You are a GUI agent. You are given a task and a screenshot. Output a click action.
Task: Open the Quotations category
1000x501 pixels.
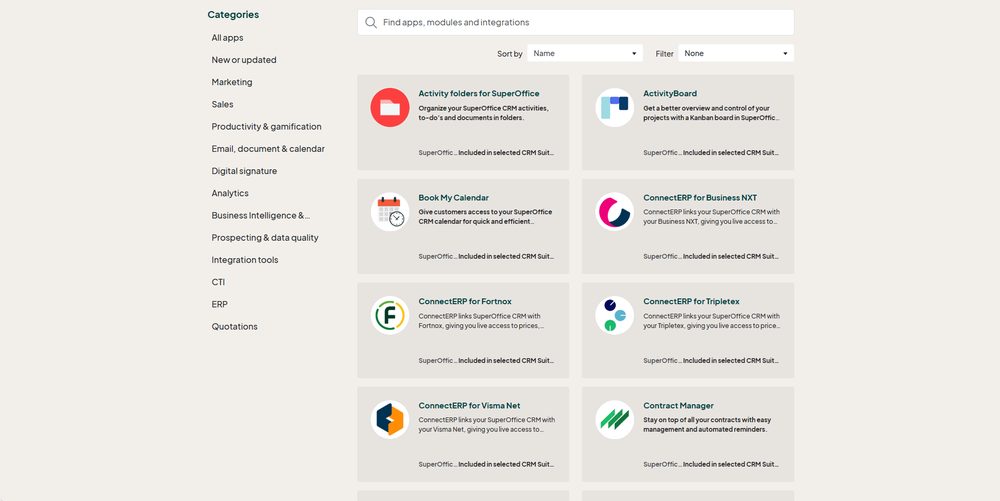pos(235,326)
